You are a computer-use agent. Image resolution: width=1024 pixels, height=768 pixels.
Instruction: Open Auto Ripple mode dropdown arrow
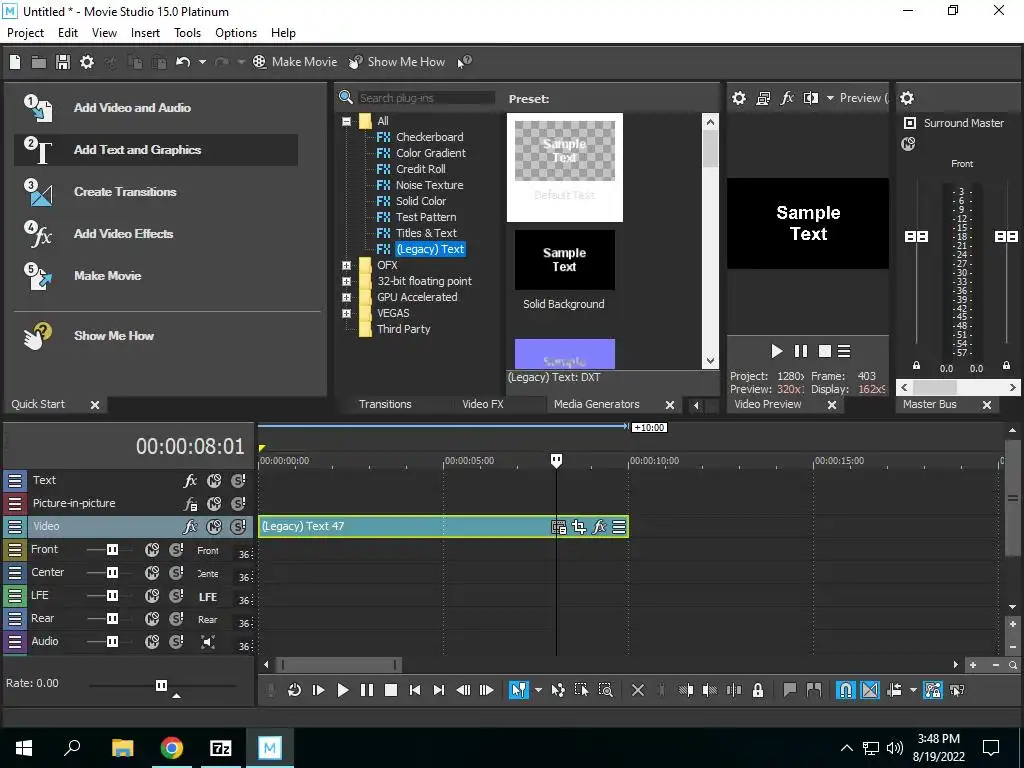tap(913, 690)
